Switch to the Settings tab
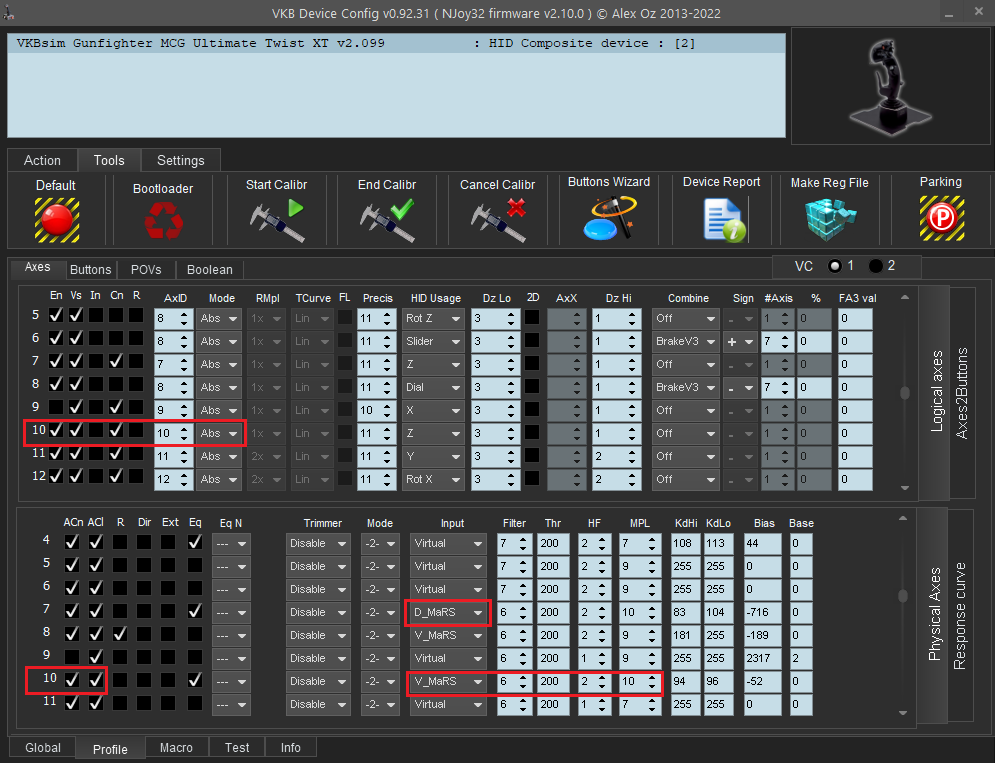The width and height of the screenshot is (995, 763). pos(180,160)
